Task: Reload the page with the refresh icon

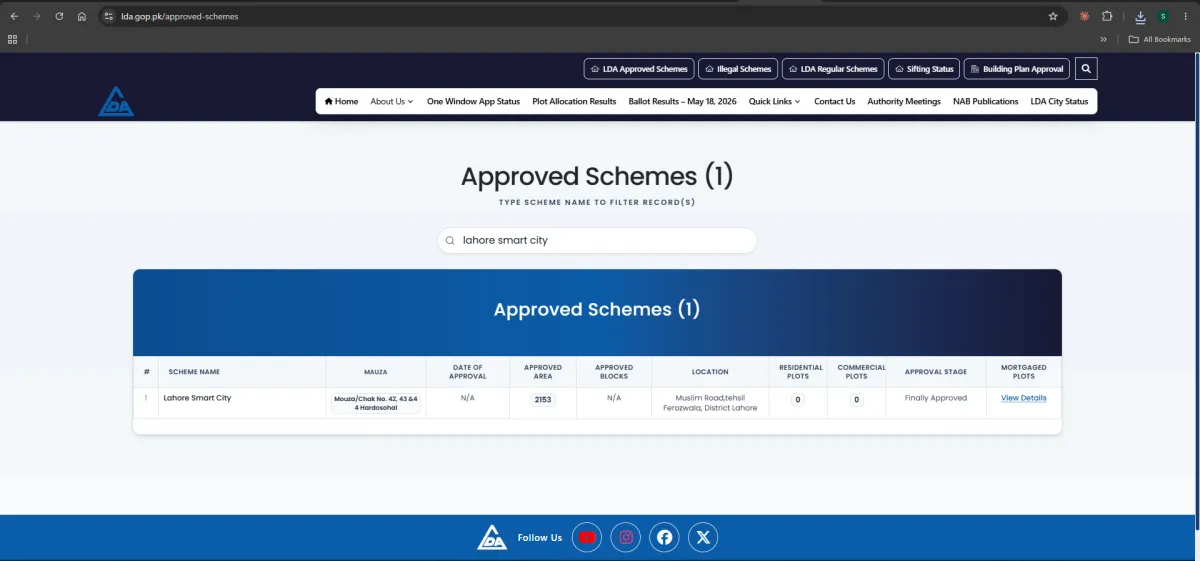Action: 59,16
